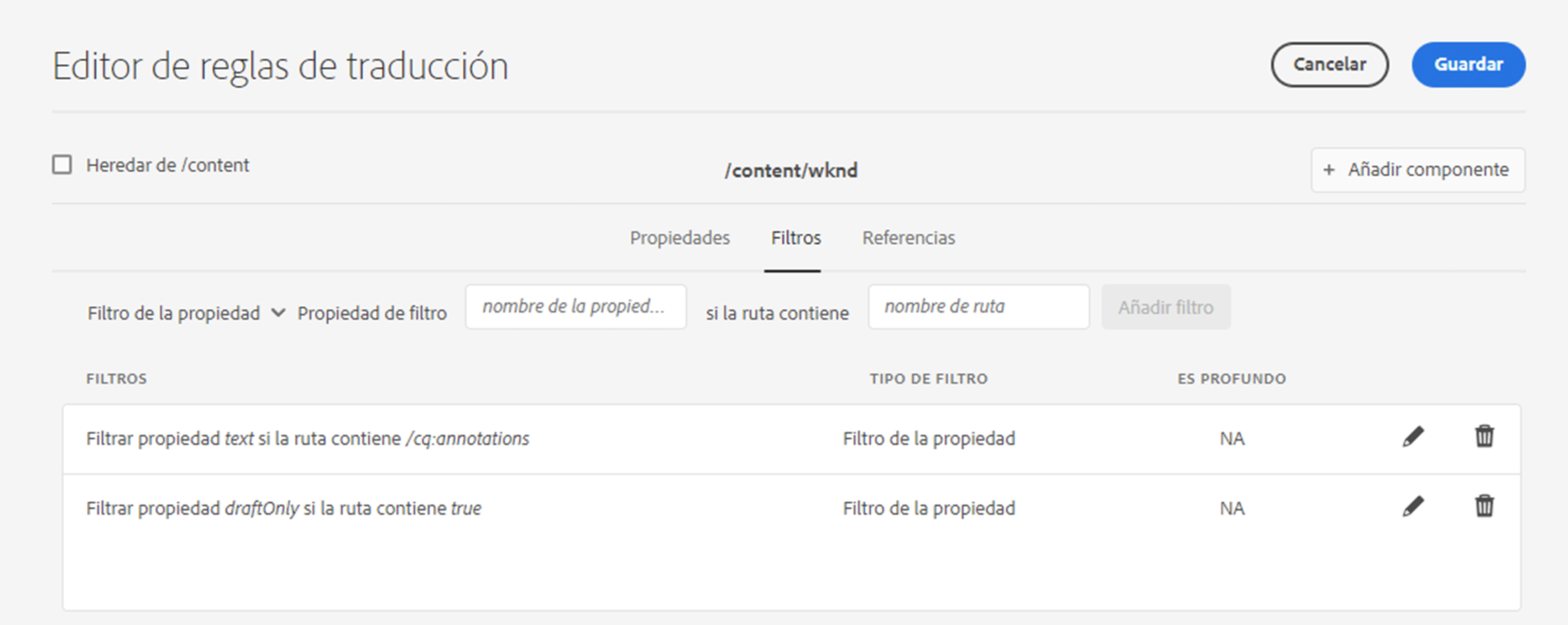Select the Filtros tab
The image size is (1568, 625).
point(795,238)
